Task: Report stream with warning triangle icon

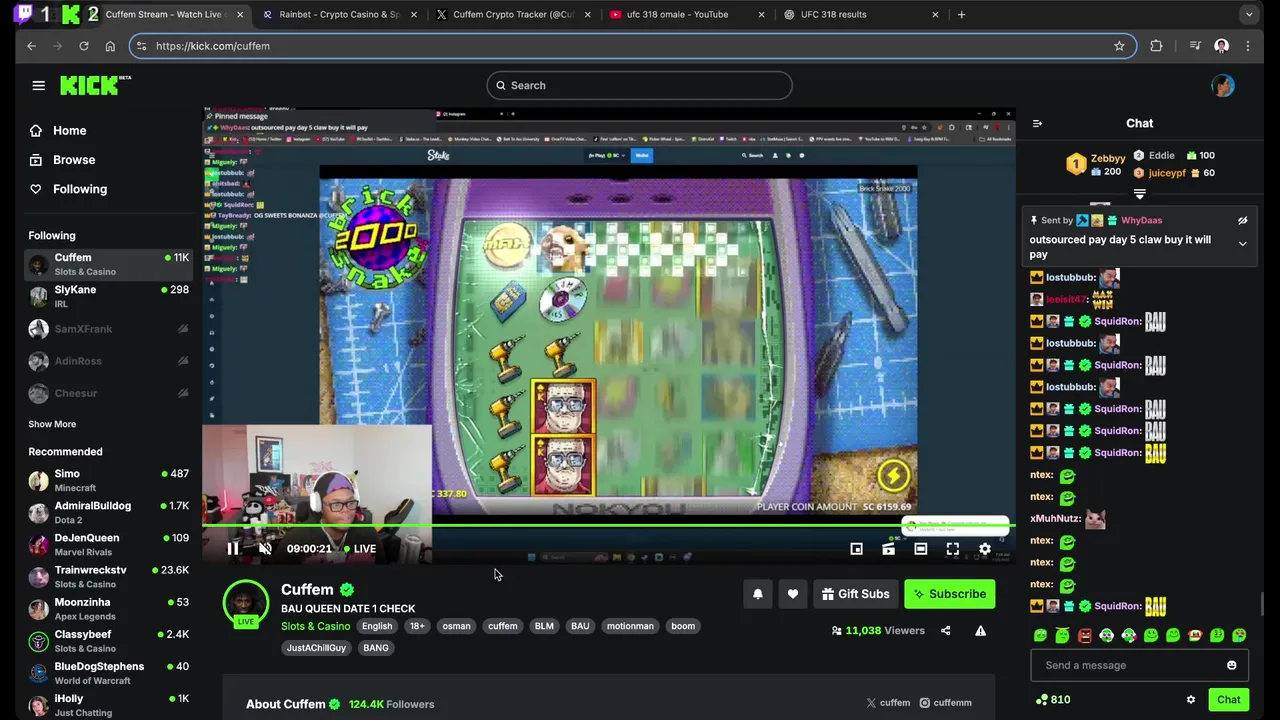Action: (980, 631)
